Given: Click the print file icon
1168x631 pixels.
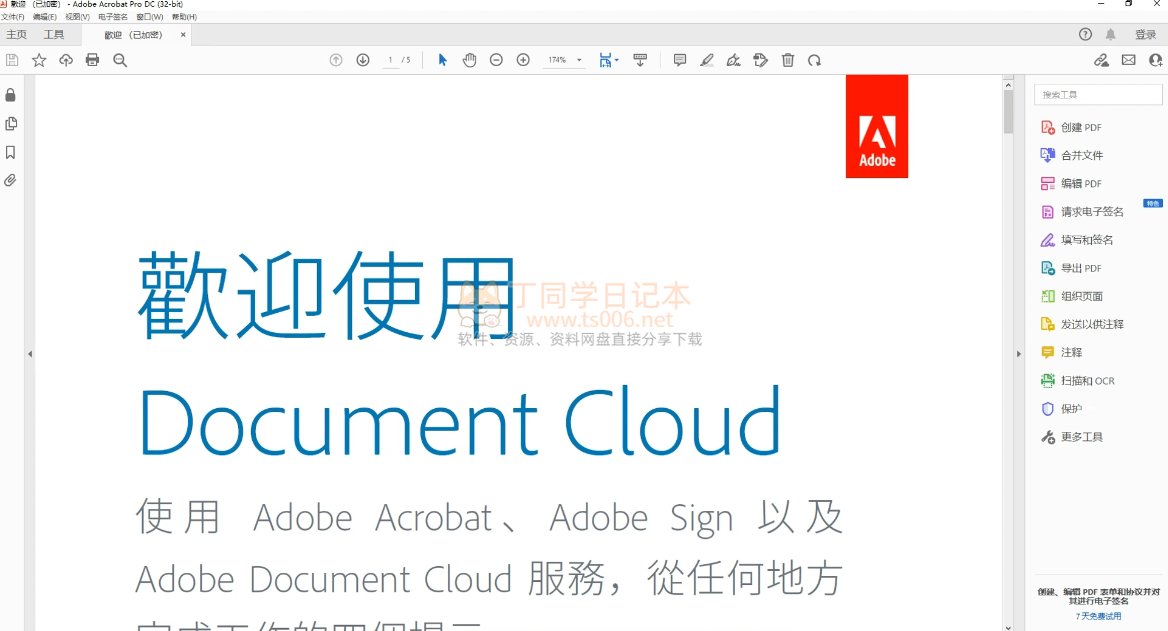Looking at the screenshot, I should [93, 60].
